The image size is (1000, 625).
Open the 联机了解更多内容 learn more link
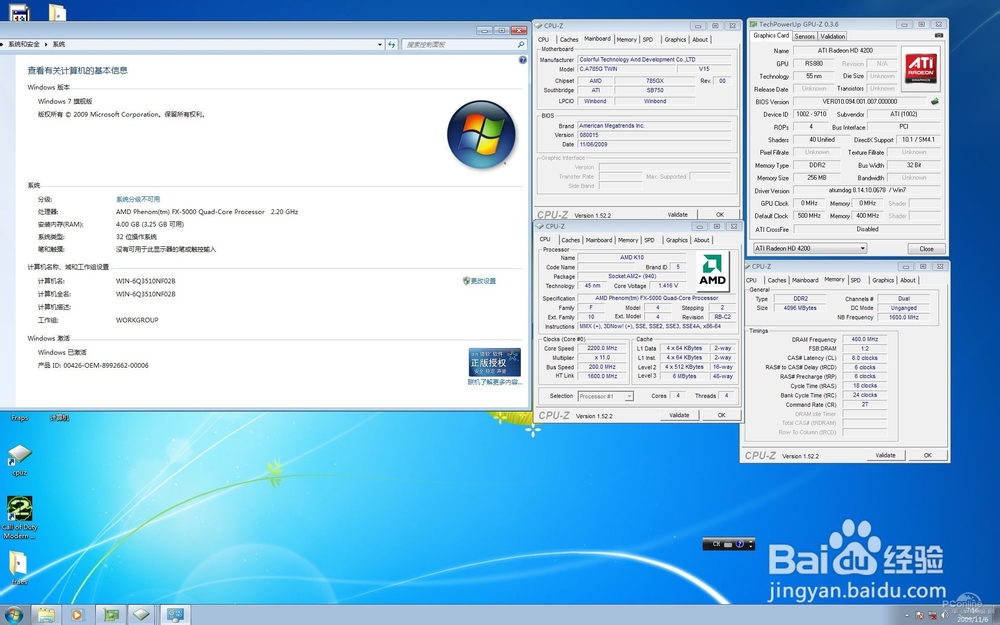[x=494, y=382]
